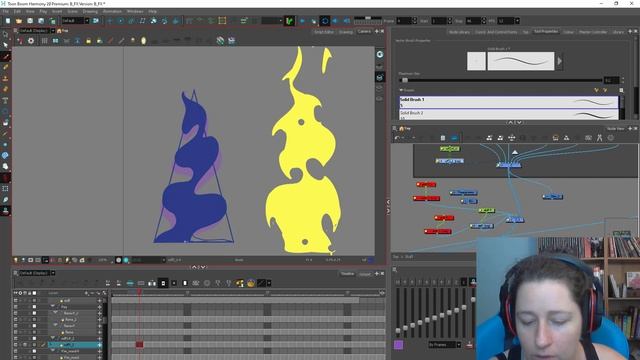640x360 pixels.
Task: Click the add layer plus in Timeline header
Action: (86, 293)
